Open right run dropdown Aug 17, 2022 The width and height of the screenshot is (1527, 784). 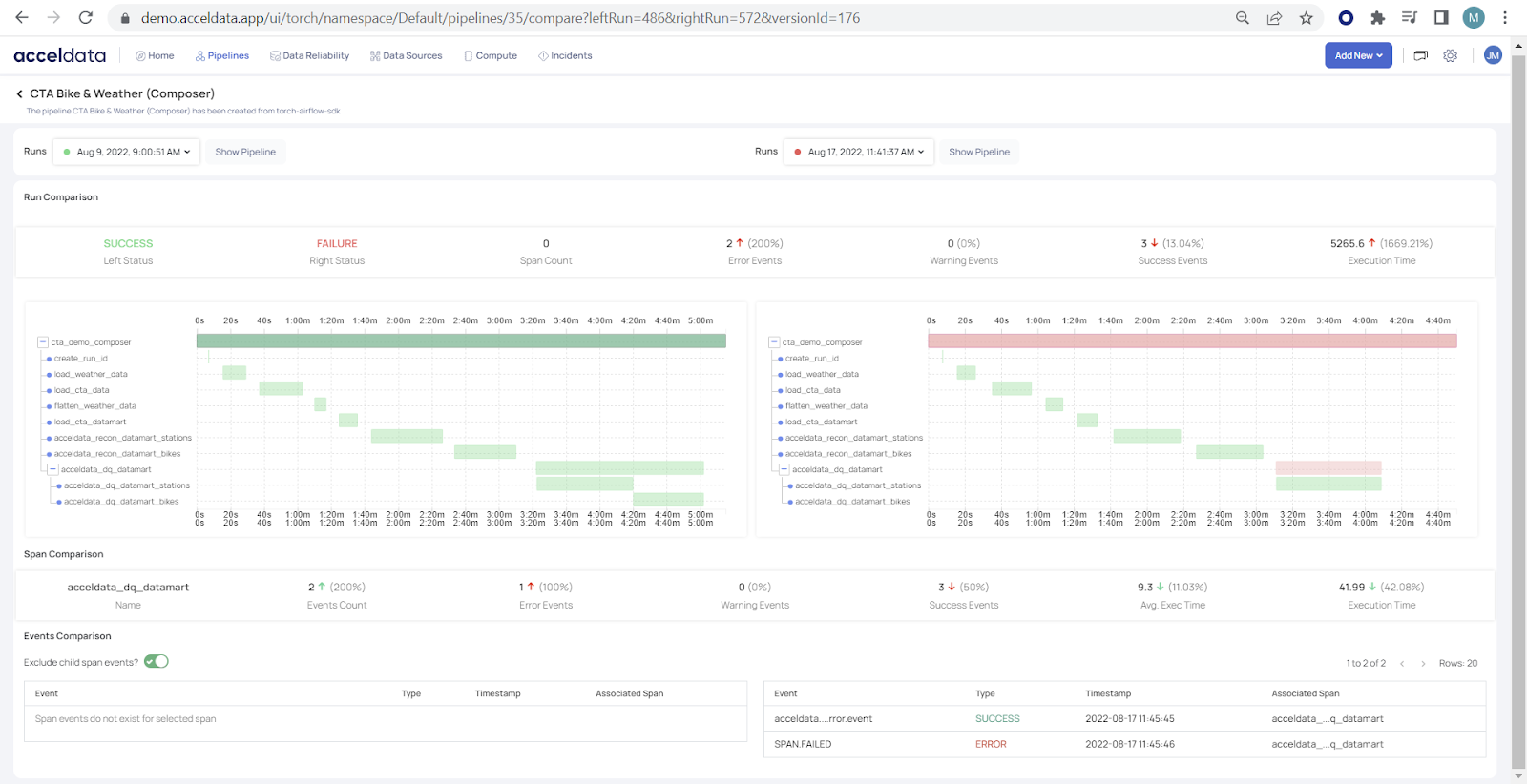859,152
